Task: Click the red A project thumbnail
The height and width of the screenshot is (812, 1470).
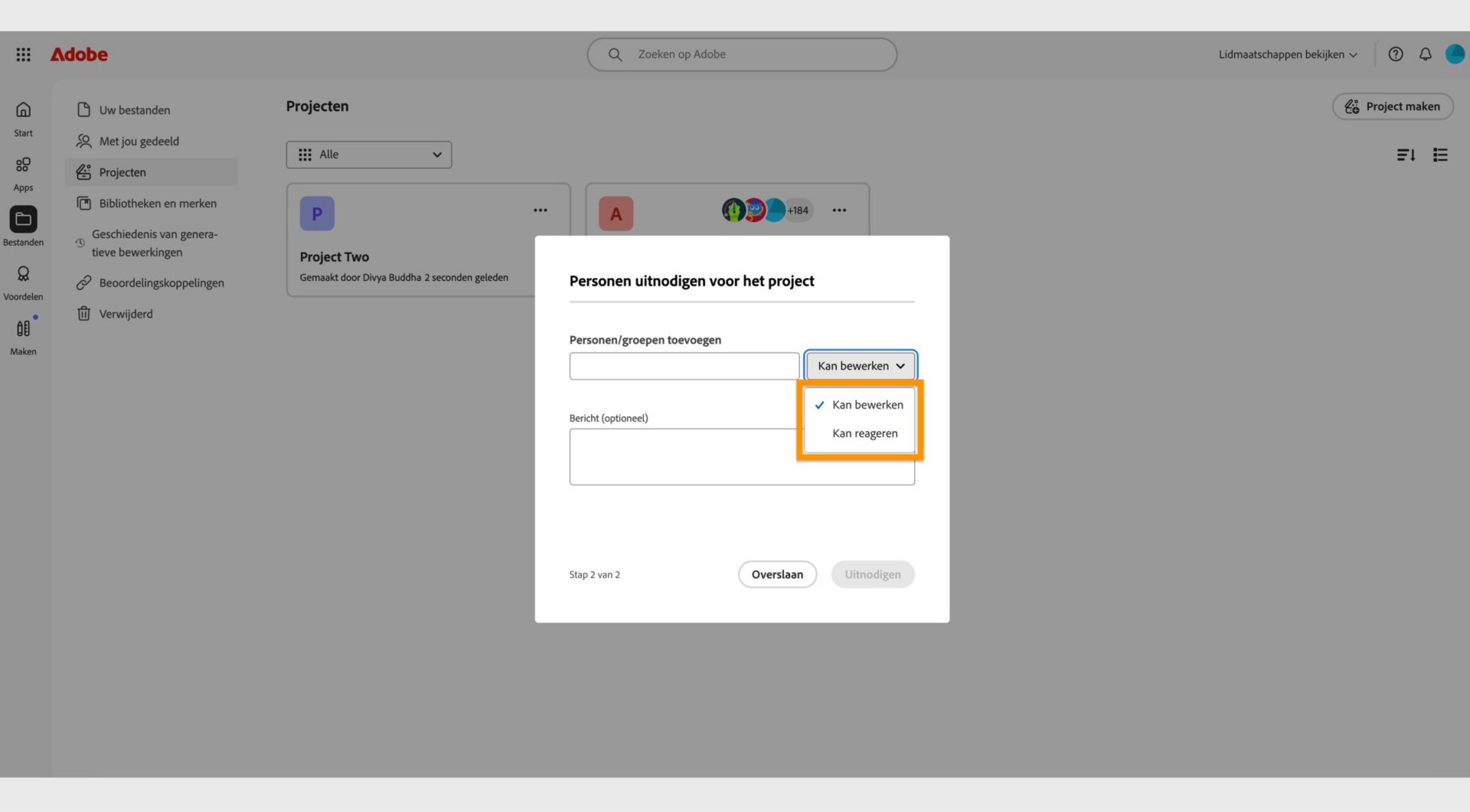Action: 616,214
